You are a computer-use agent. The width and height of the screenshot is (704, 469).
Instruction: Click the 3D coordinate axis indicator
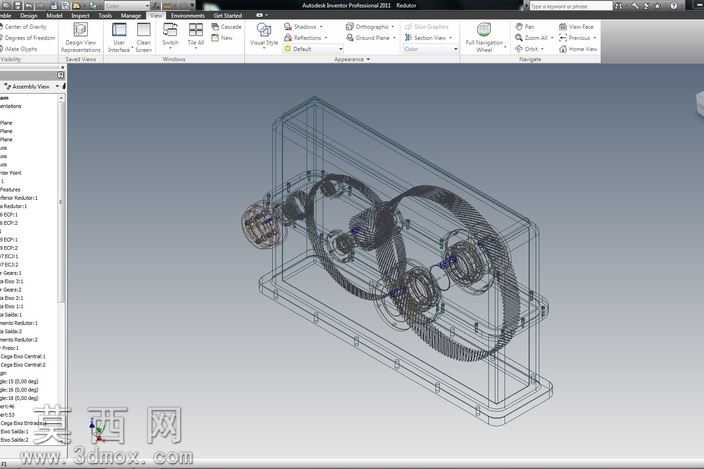coord(97,431)
